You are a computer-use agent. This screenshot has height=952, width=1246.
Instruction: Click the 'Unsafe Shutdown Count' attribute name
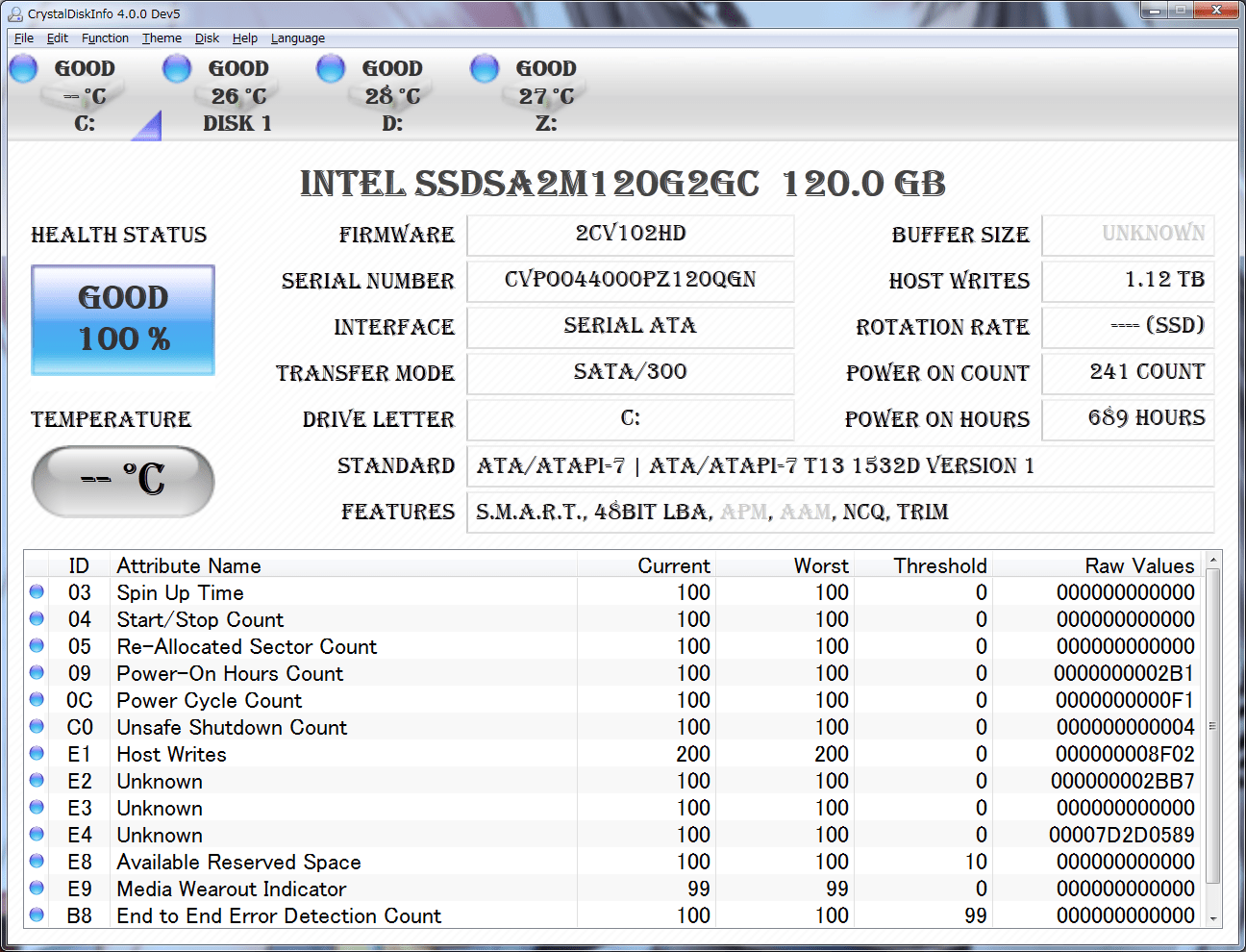click(x=232, y=727)
